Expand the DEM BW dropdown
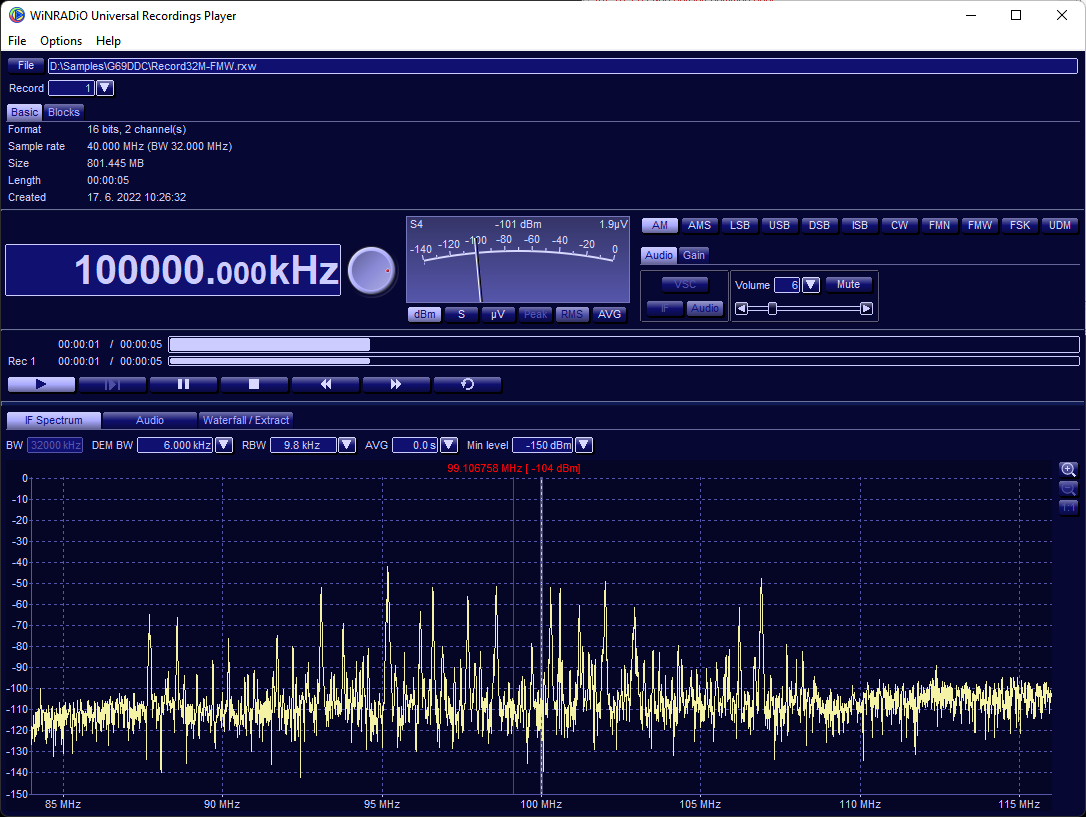This screenshot has height=817, width=1086. pyautogui.click(x=224, y=445)
